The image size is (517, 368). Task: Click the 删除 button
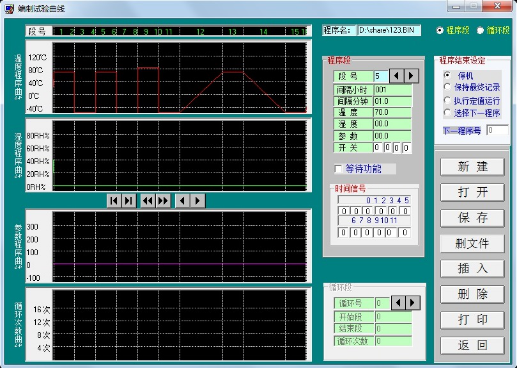coord(472,294)
